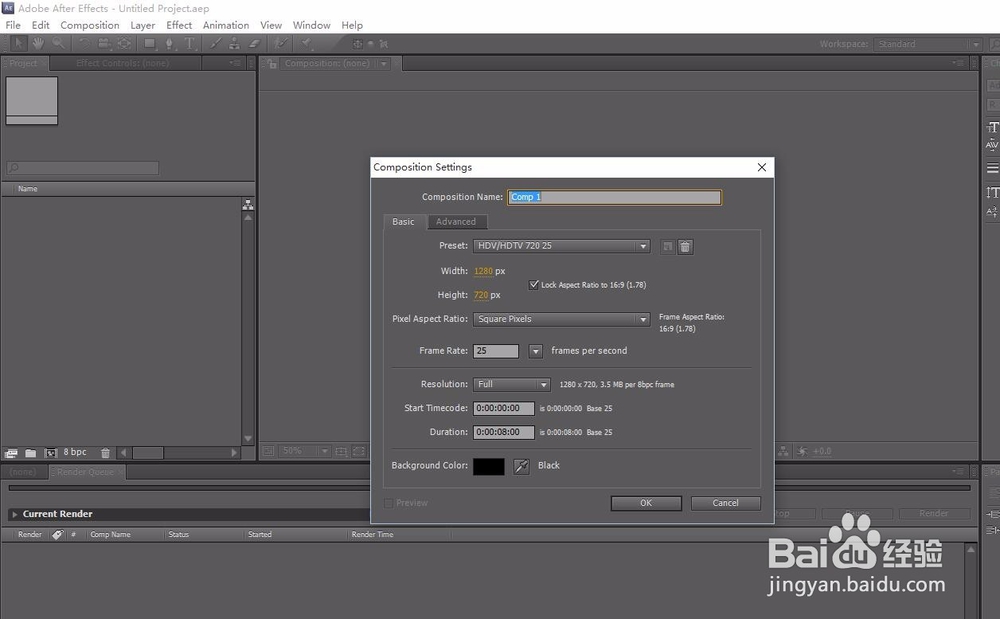Select the Zoom magnifier tool

[59, 43]
